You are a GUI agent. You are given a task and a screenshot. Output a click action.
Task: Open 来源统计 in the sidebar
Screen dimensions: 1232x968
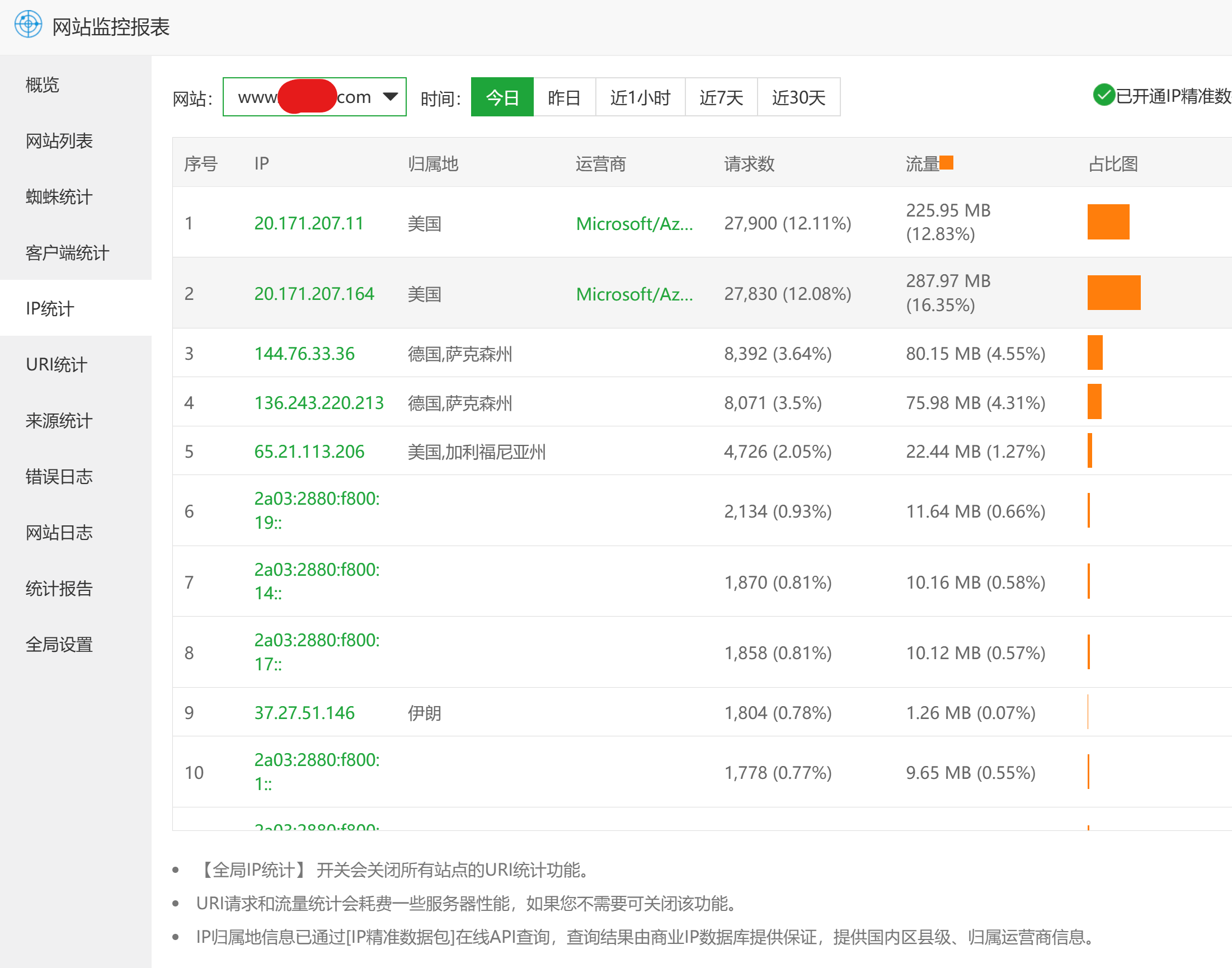(x=76, y=421)
